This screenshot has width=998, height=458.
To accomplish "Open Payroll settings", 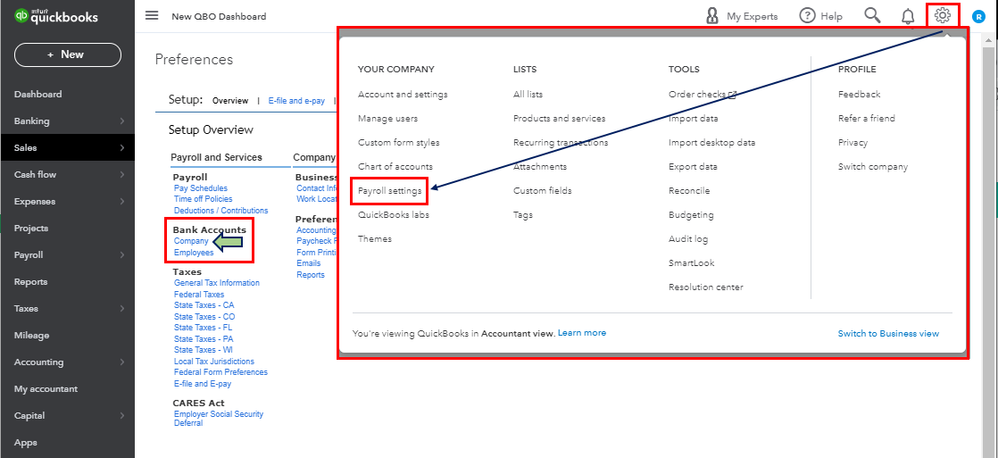I will [x=390, y=191].
